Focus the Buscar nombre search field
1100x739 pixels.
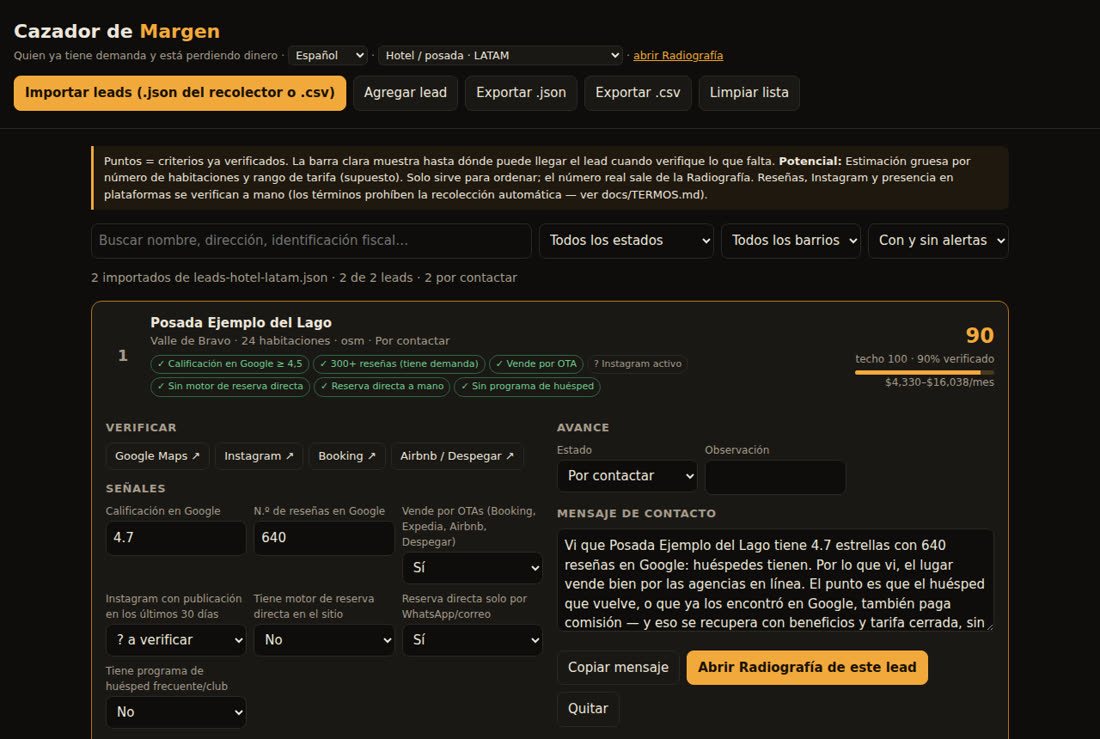click(x=311, y=241)
